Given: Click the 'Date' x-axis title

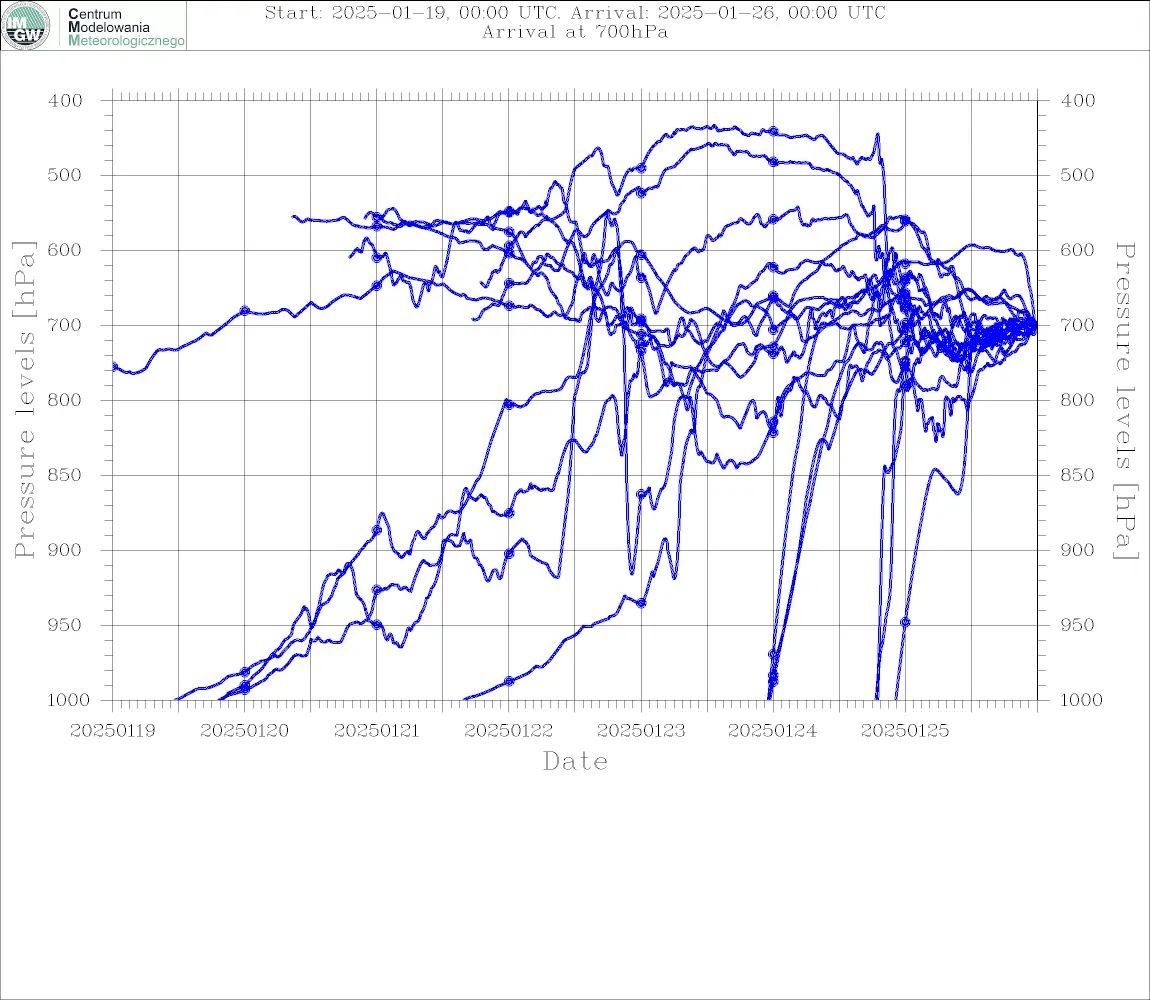Looking at the screenshot, I should (575, 762).
